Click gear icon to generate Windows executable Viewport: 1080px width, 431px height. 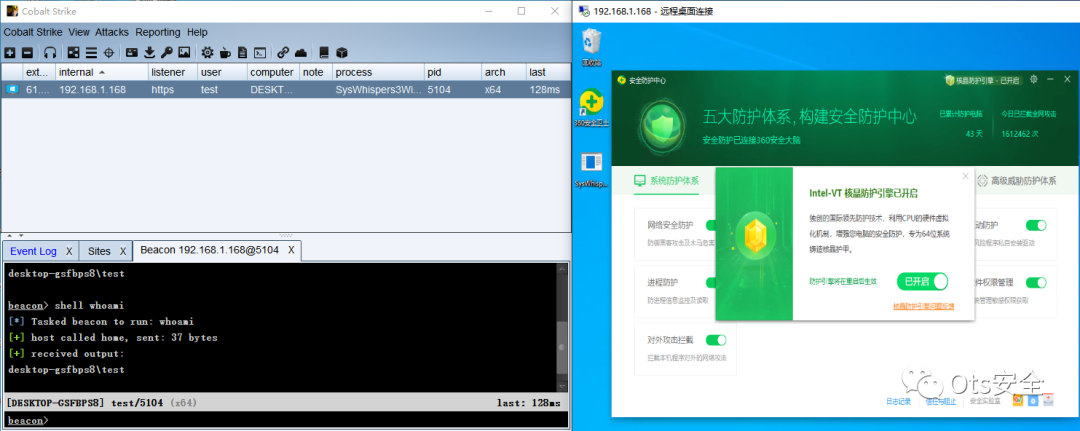207,52
